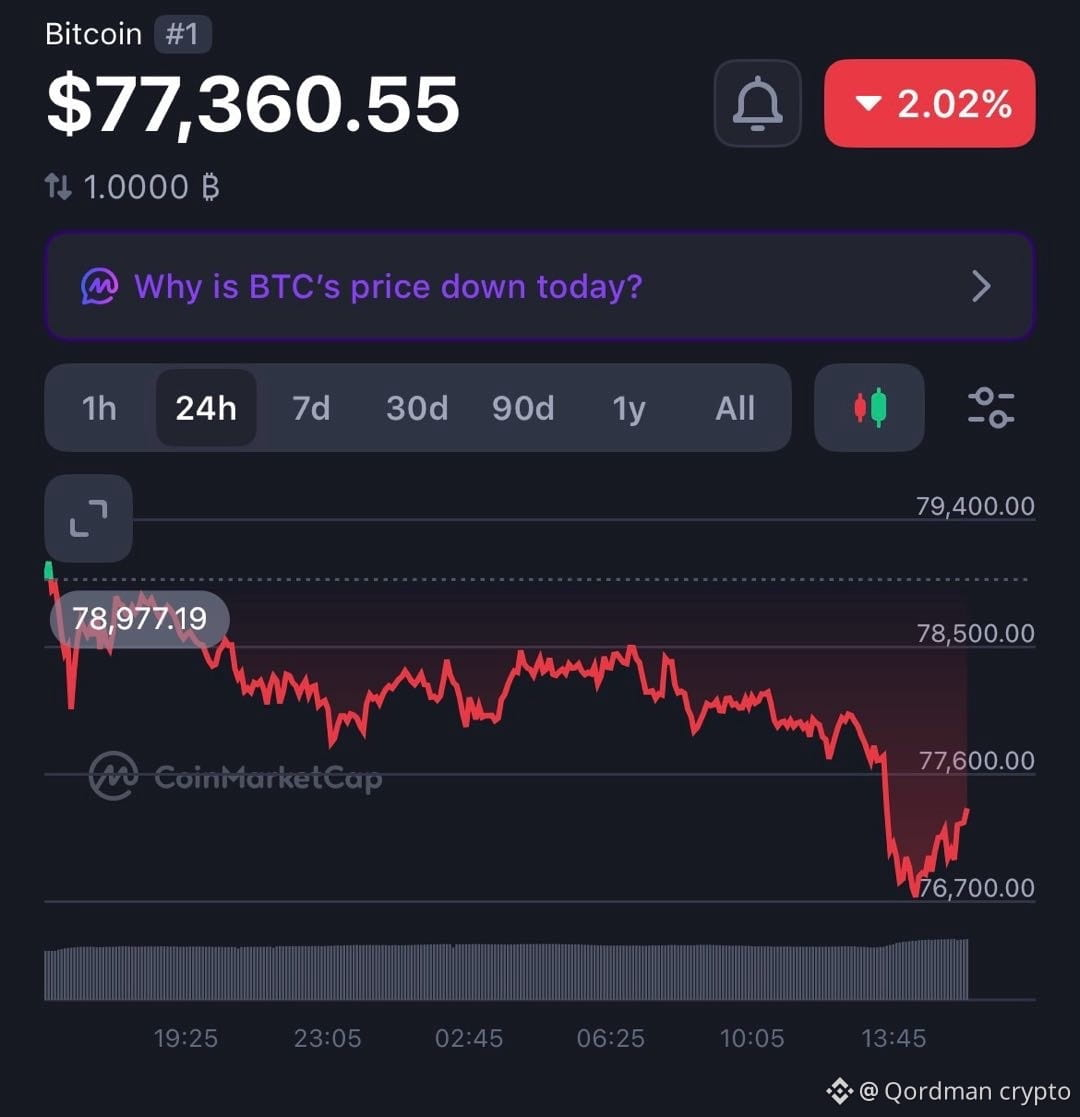The image size is (1080, 1117).
Task: Select the 1h timeframe
Action: 99,408
